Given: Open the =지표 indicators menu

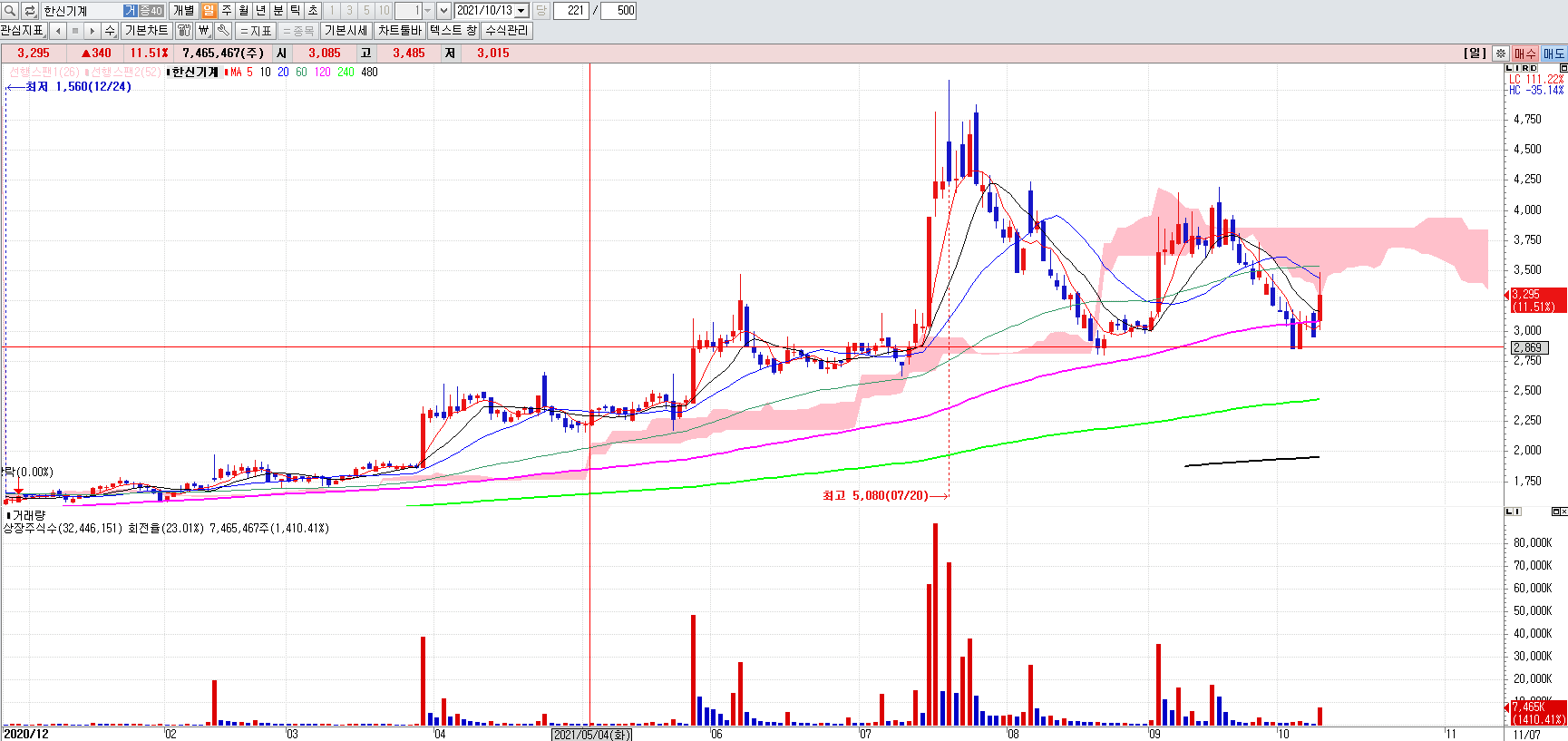Looking at the screenshot, I should 256,31.
